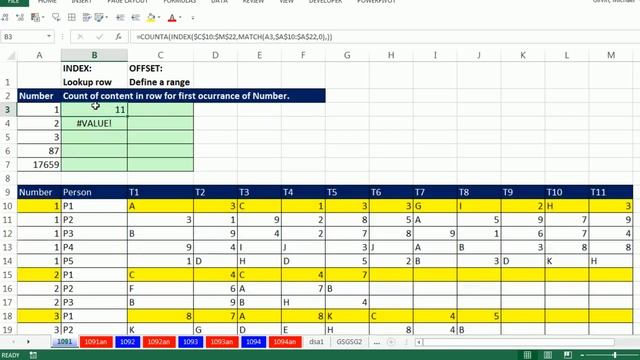Open the FILE tab
Viewport: 640px width, 360px height.
(x=14, y=2)
